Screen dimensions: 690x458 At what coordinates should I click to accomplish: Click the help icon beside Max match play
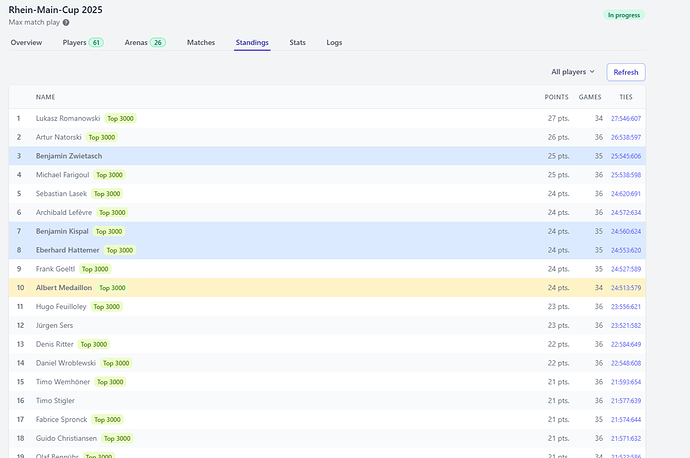click(x=66, y=22)
